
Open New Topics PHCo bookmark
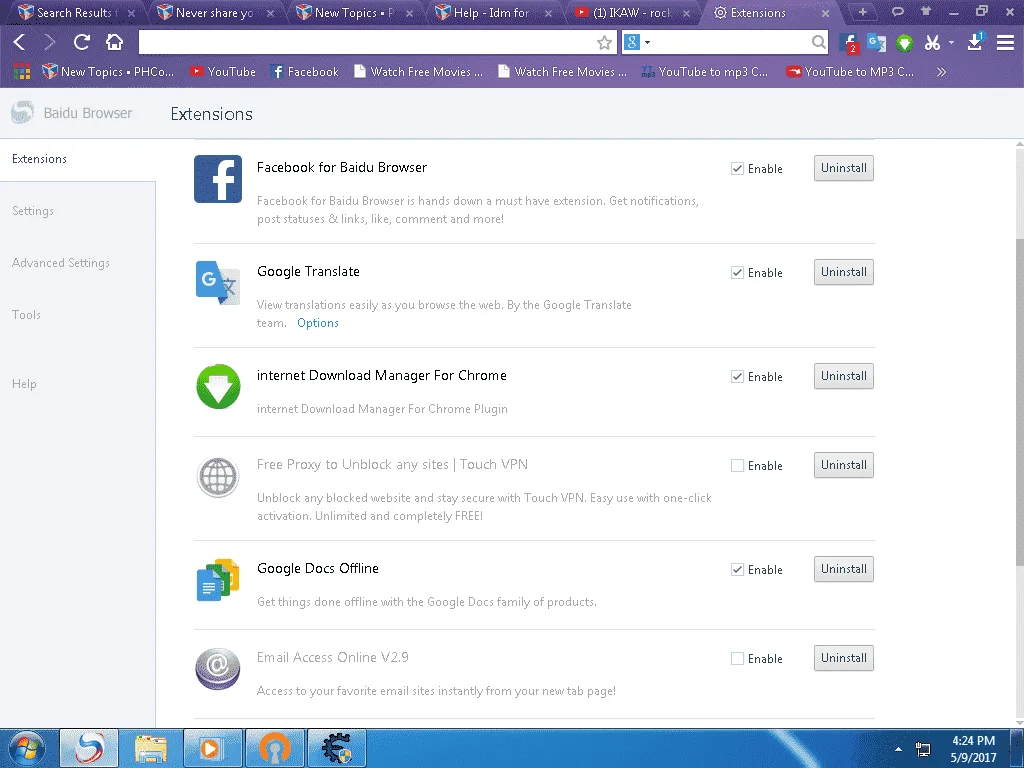(x=108, y=72)
